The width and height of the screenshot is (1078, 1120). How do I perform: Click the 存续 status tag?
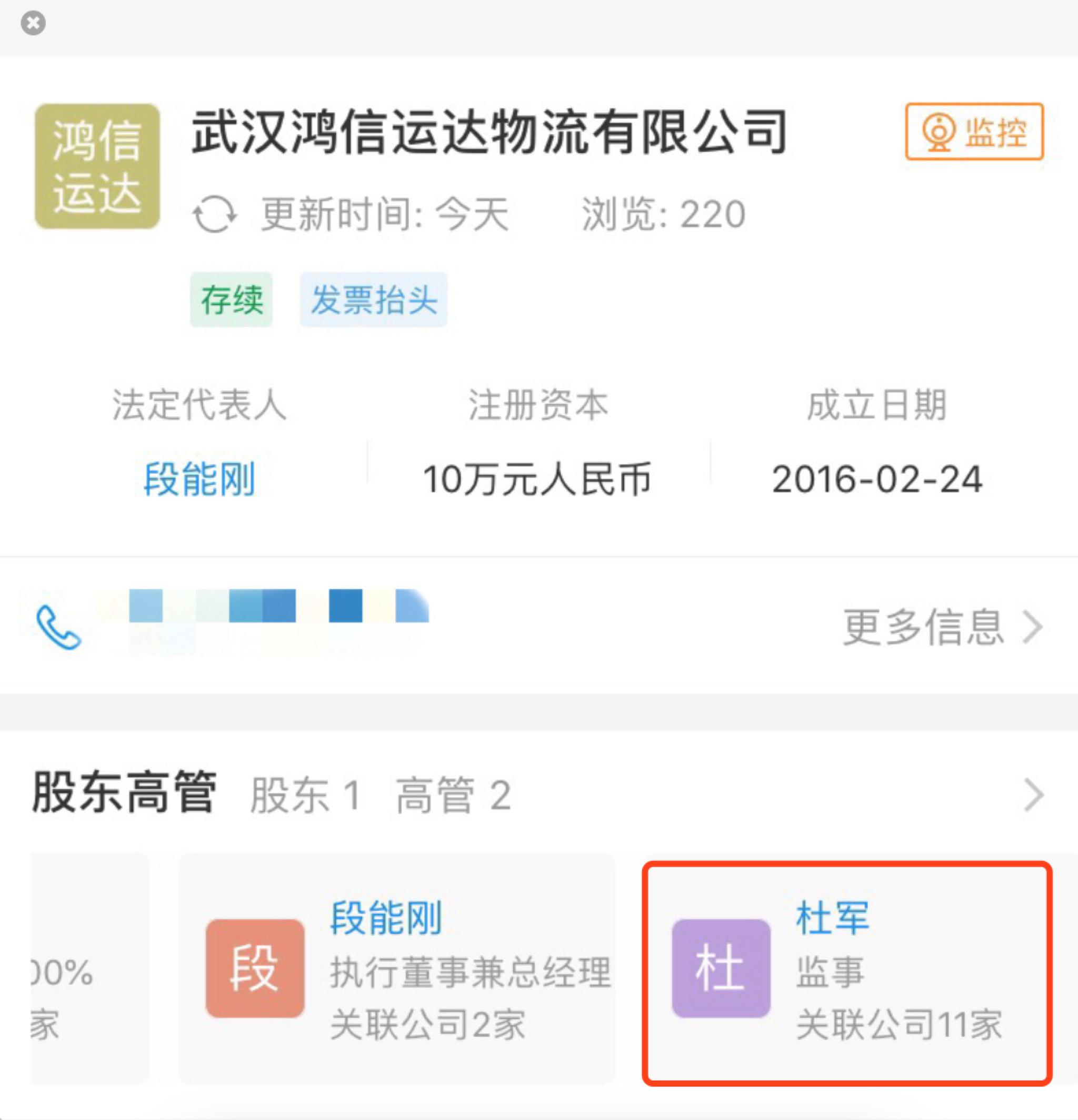point(232,300)
